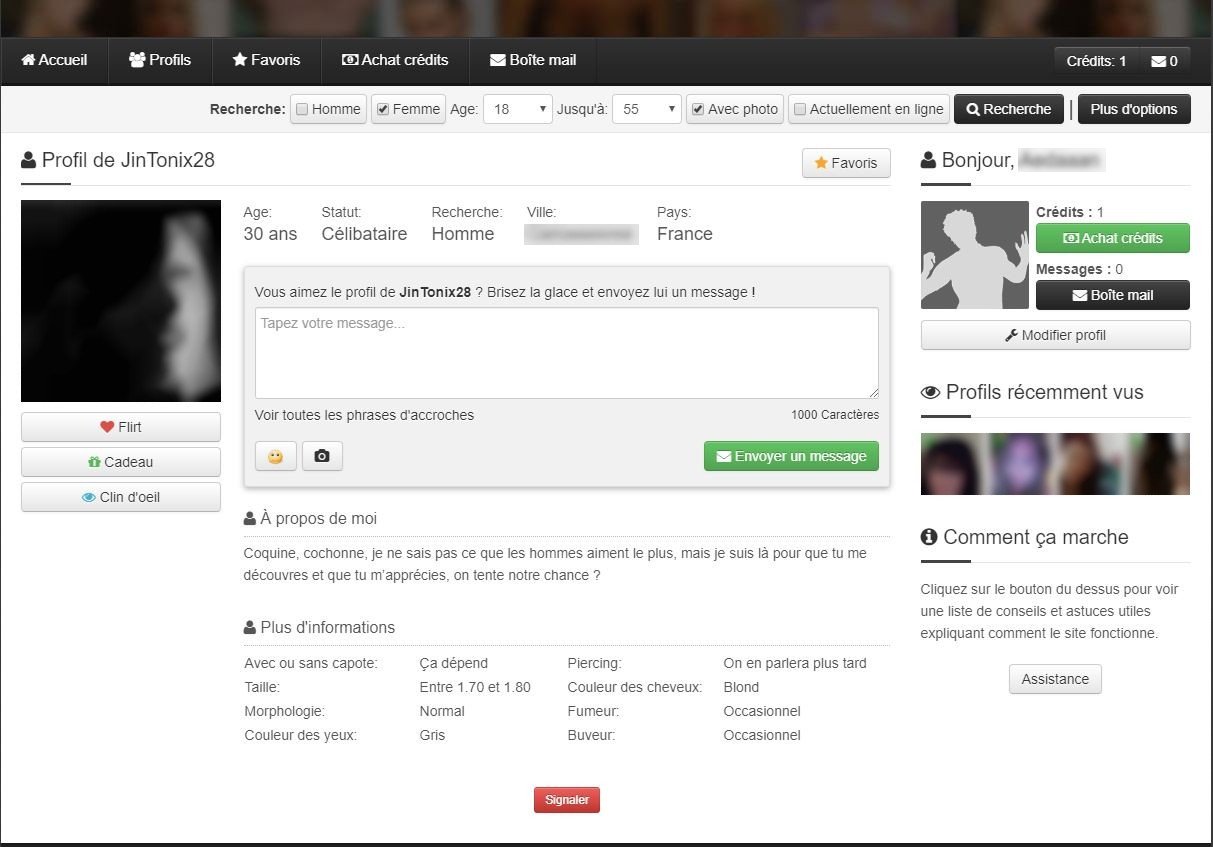Go to the Accueil menu item
This screenshot has width=1213, height=847.
click(x=54, y=60)
